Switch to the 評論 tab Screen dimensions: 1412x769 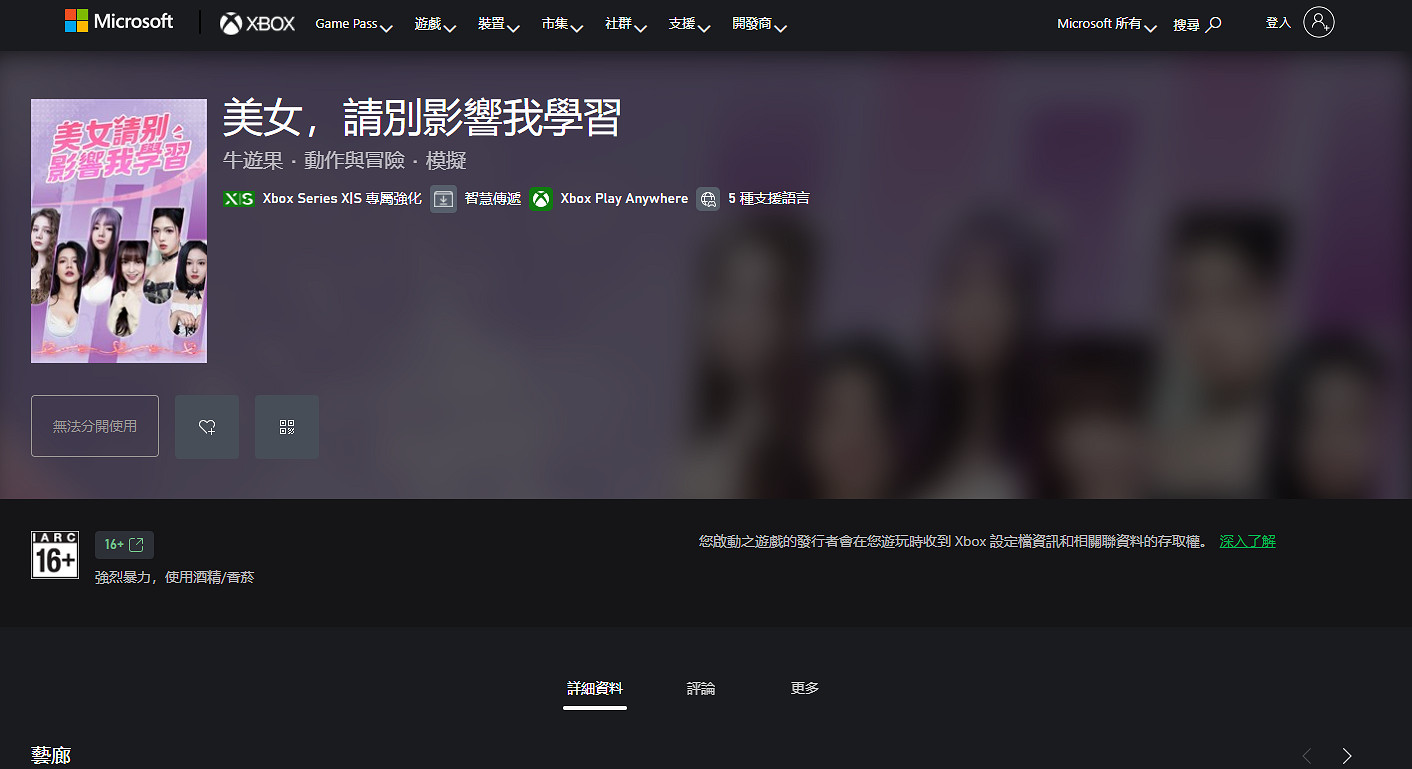[x=701, y=688]
